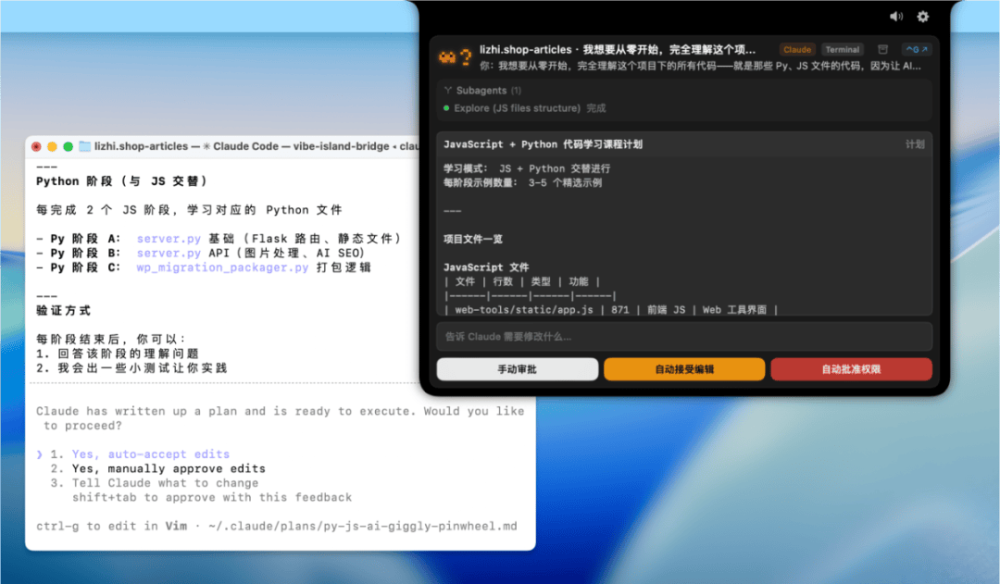Image resolution: width=1000 pixels, height=584 pixels.
Task: Click the 'JavaScript + Python 代码学习课程计划' heading
Action: click(543, 145)
